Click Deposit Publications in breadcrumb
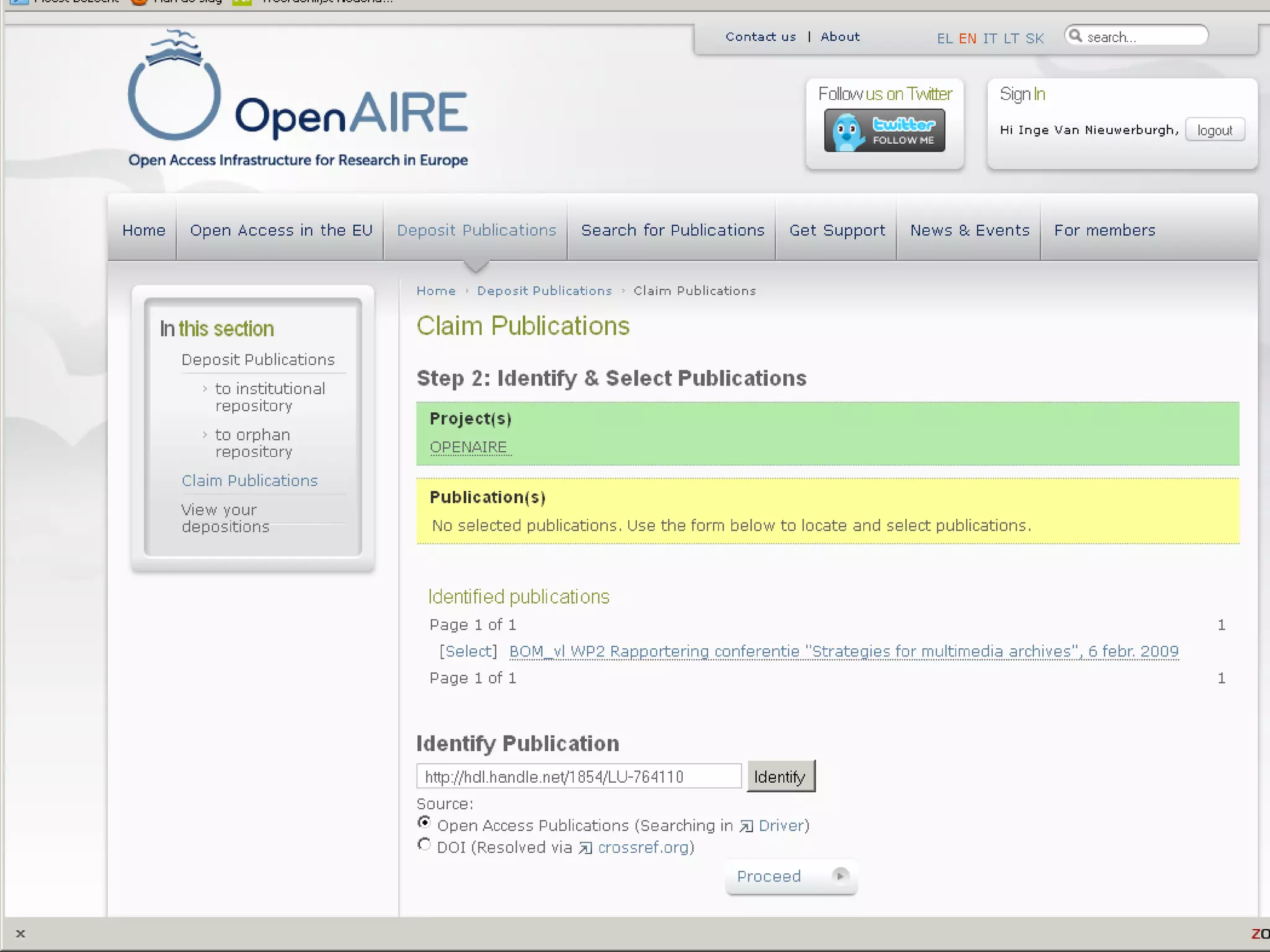1270x952 pixels. point(544,291)
